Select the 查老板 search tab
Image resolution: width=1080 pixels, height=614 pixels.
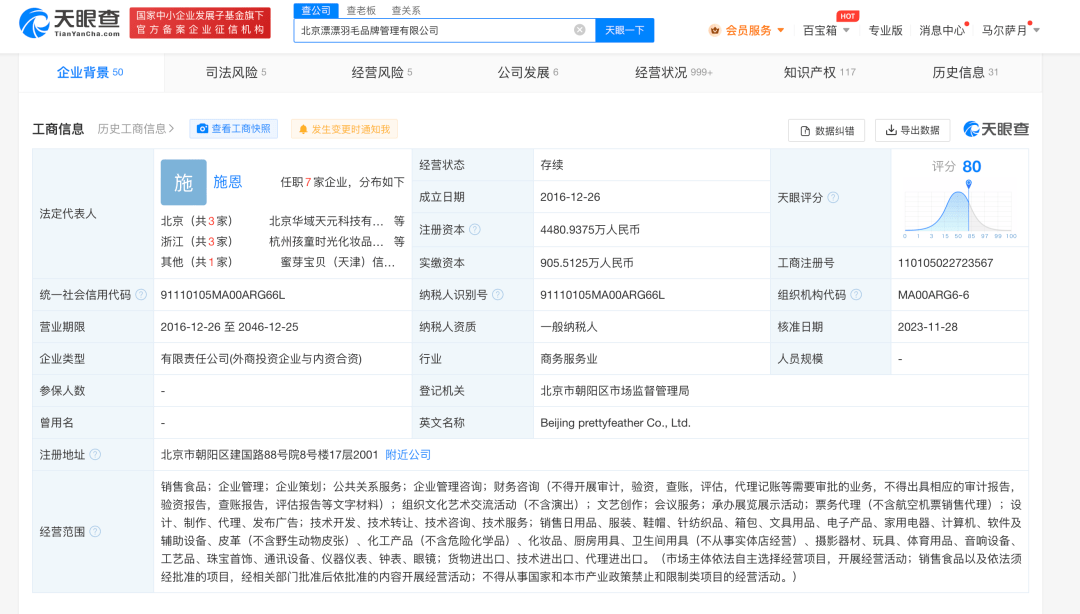[361, 10]
